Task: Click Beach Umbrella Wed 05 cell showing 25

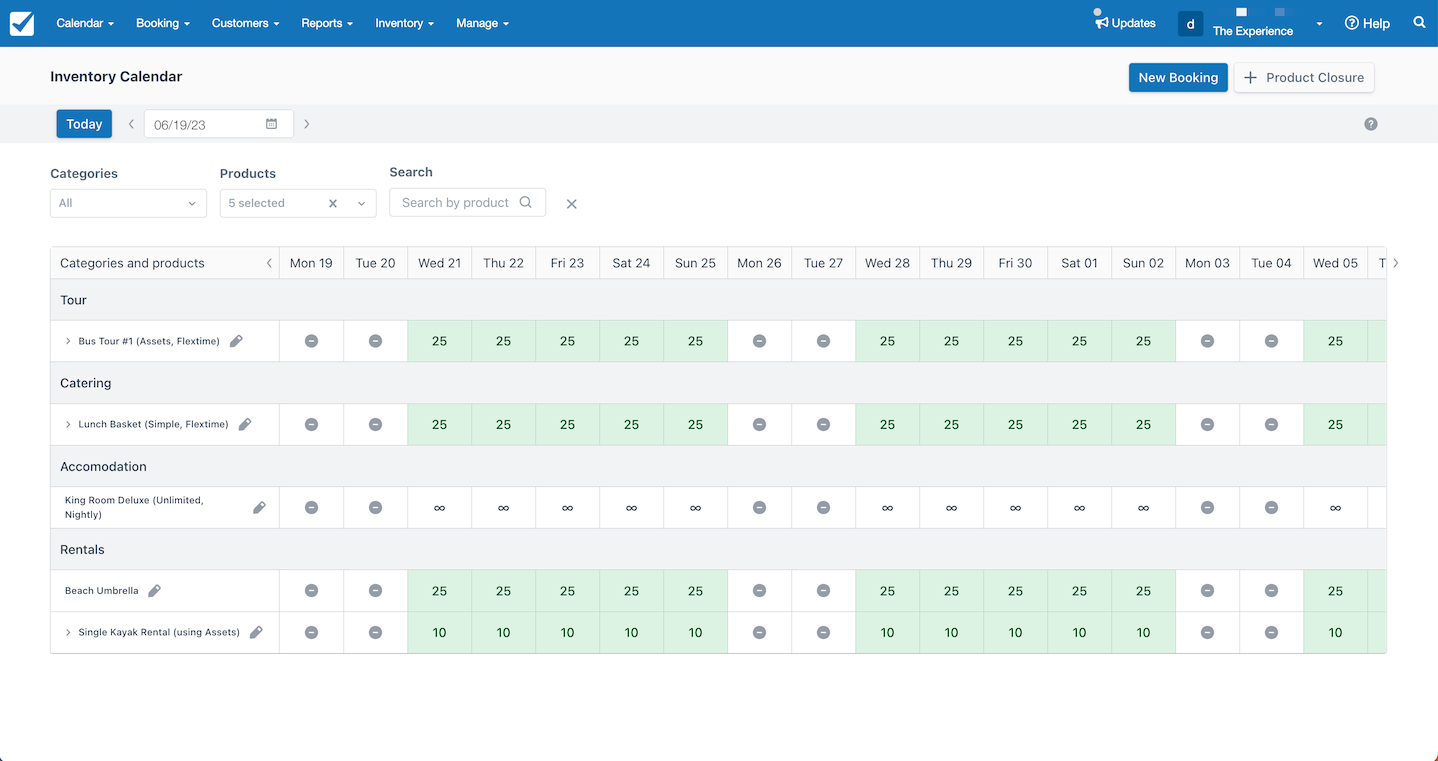Action: tap(1335, 591)
